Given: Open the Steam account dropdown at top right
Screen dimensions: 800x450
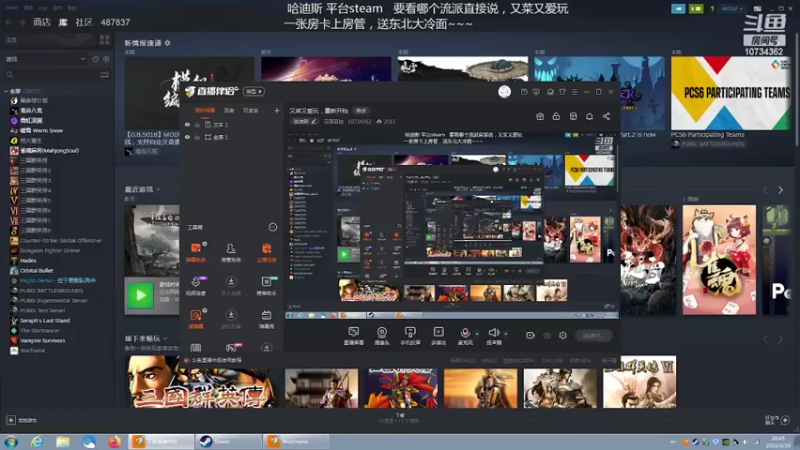Looking at the screenshot, I should point(732,9).
